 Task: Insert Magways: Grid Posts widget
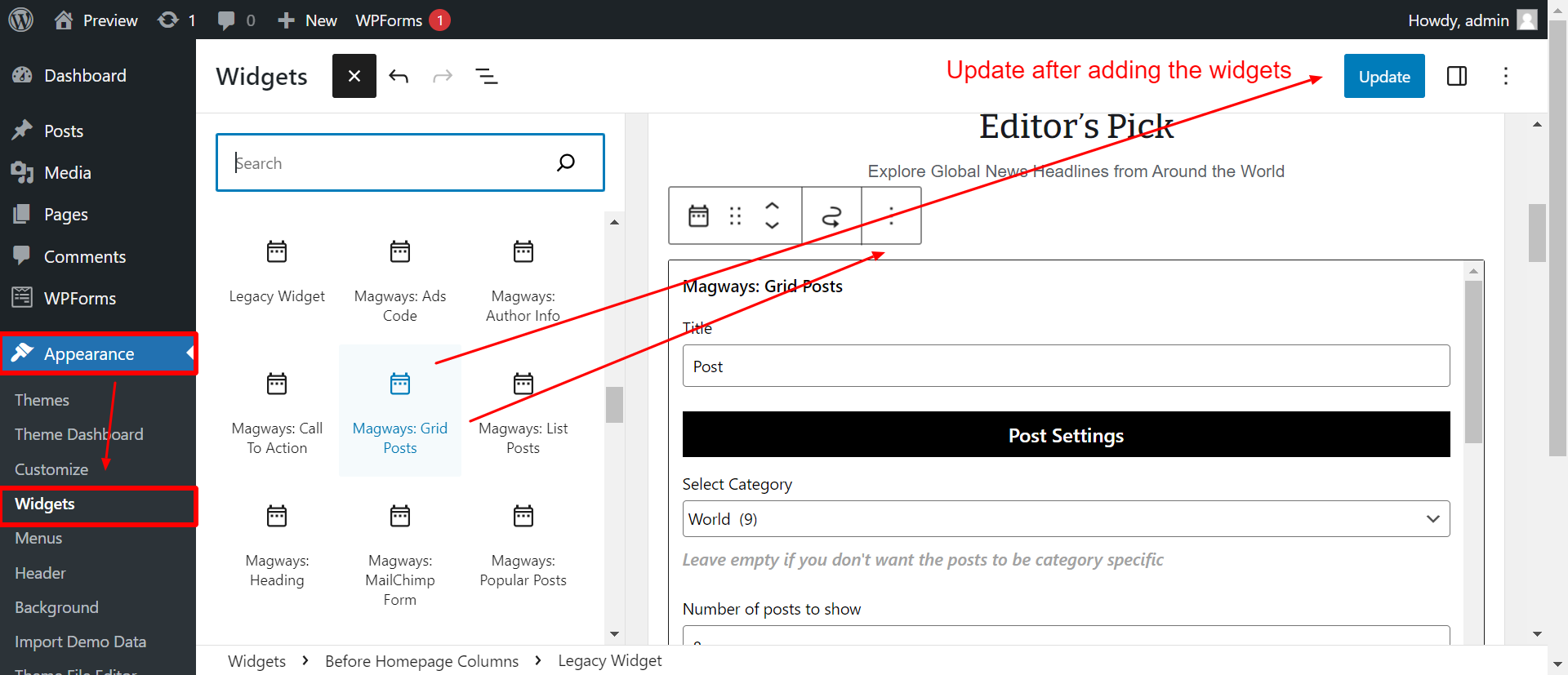(x=400, y=411)
